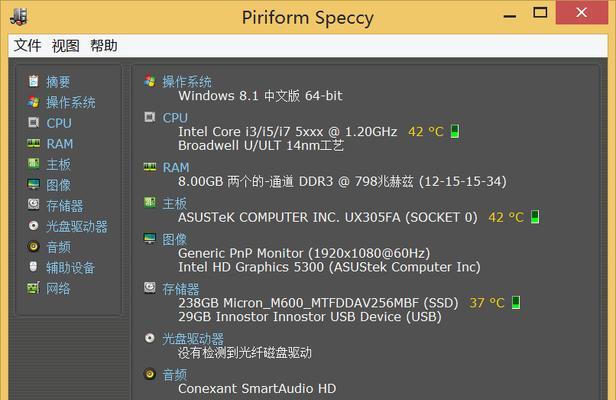616x400 pixels.
Task: Open the 帮助 menu
Action: click(104, 46)
